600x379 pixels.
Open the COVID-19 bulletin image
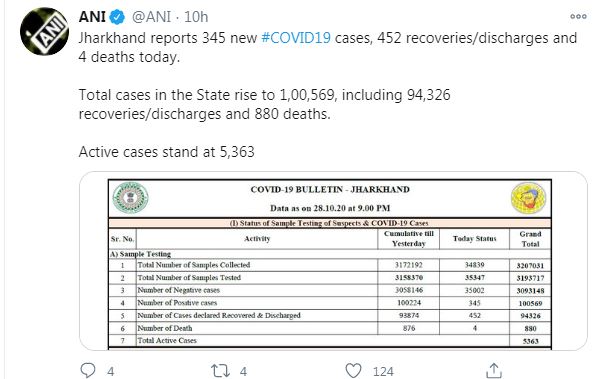[x=333, y=261]
